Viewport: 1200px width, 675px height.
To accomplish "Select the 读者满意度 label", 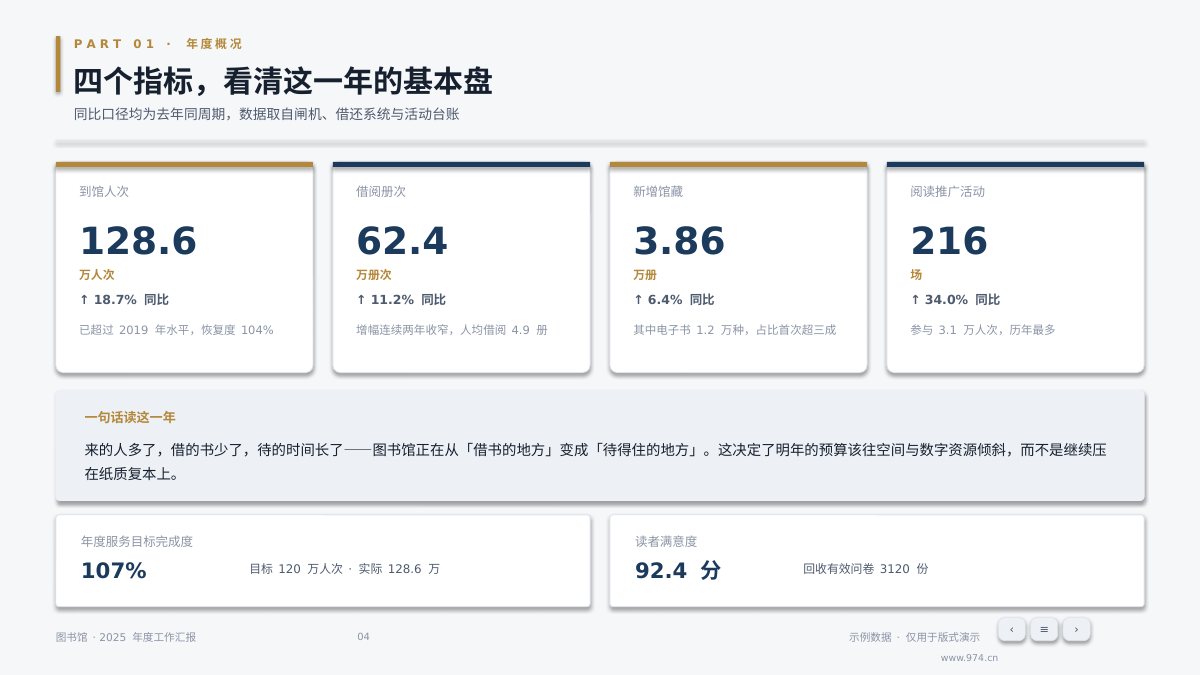I will coord(666,541).
